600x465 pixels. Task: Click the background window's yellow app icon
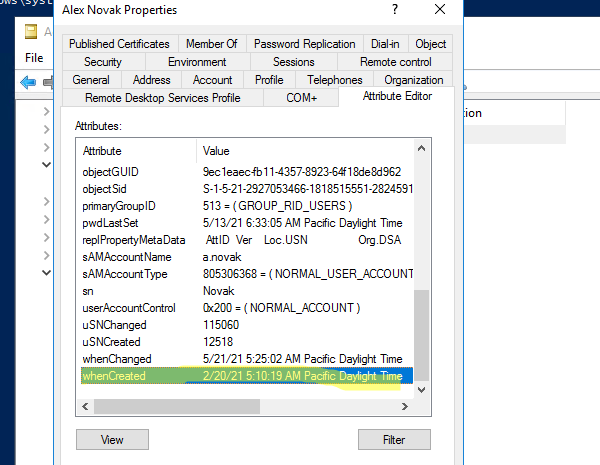[31, 31]
